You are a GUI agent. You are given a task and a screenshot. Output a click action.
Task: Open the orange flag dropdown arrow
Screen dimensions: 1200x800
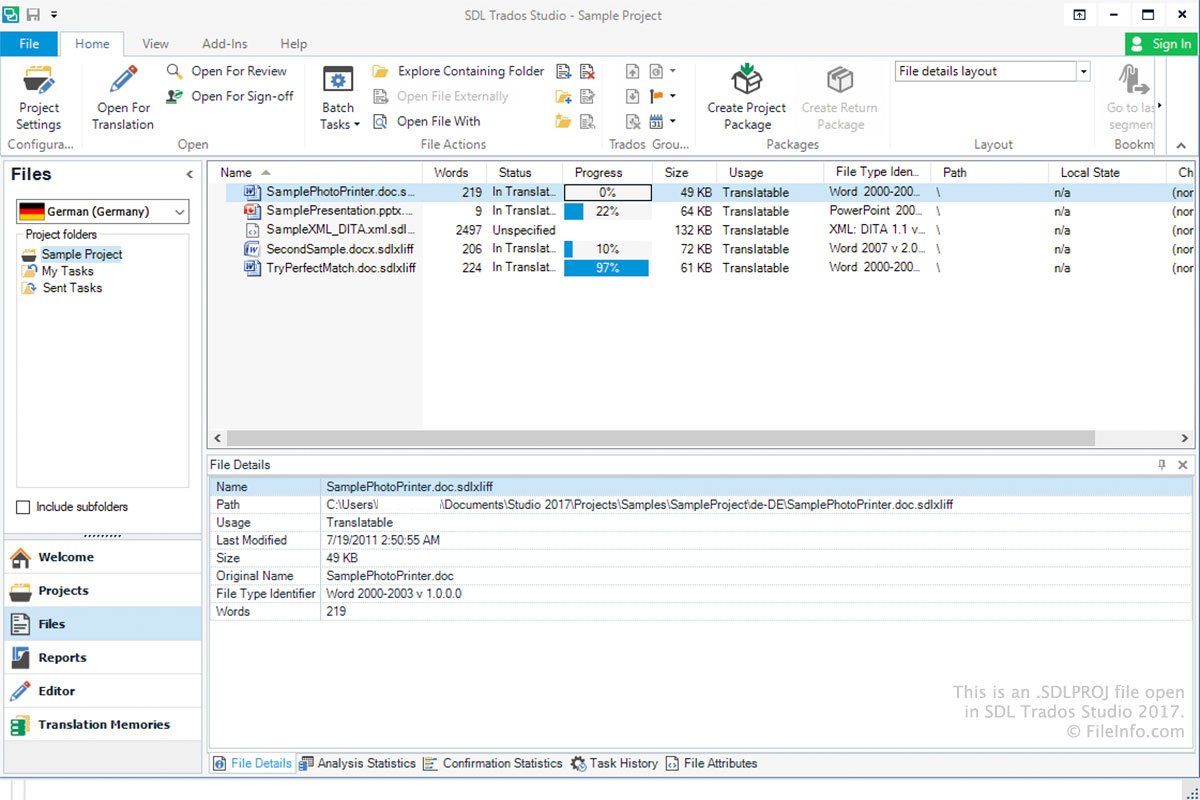click(x=673, y=96)
